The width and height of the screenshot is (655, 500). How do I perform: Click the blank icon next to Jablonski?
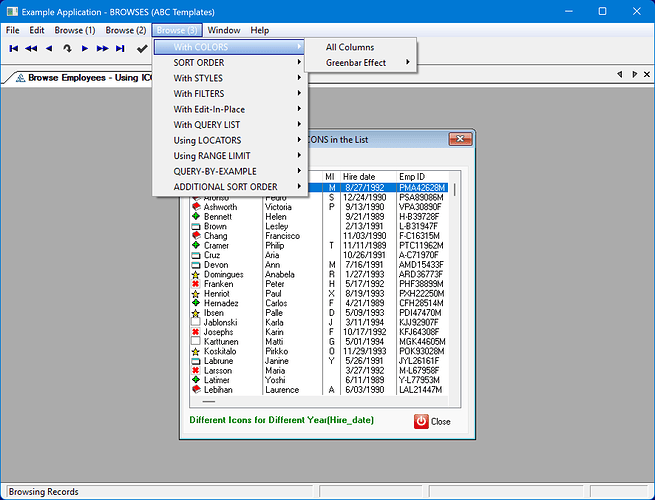pyautogui.click(x=195, y=322)
